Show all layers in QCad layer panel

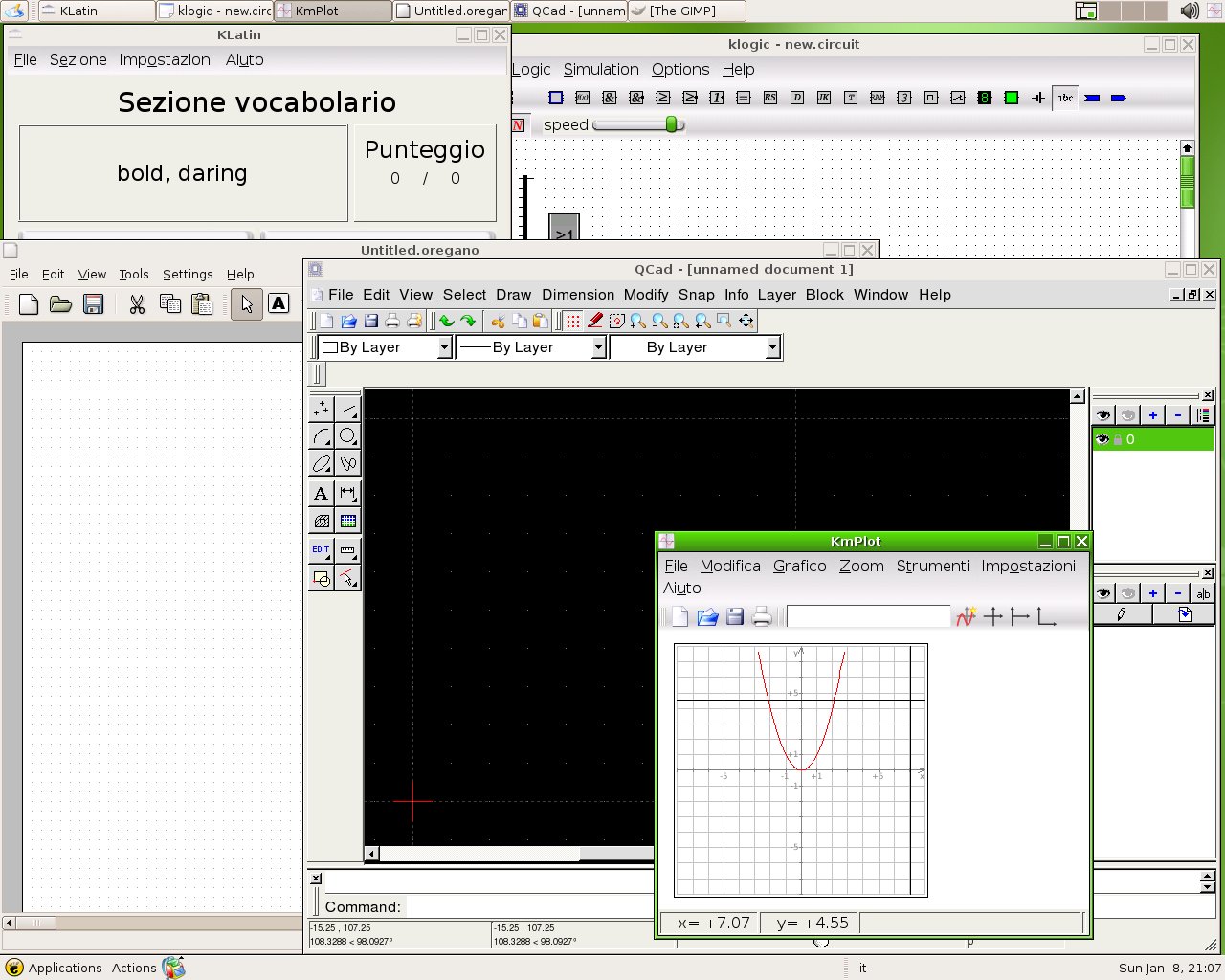[1103, 414]
